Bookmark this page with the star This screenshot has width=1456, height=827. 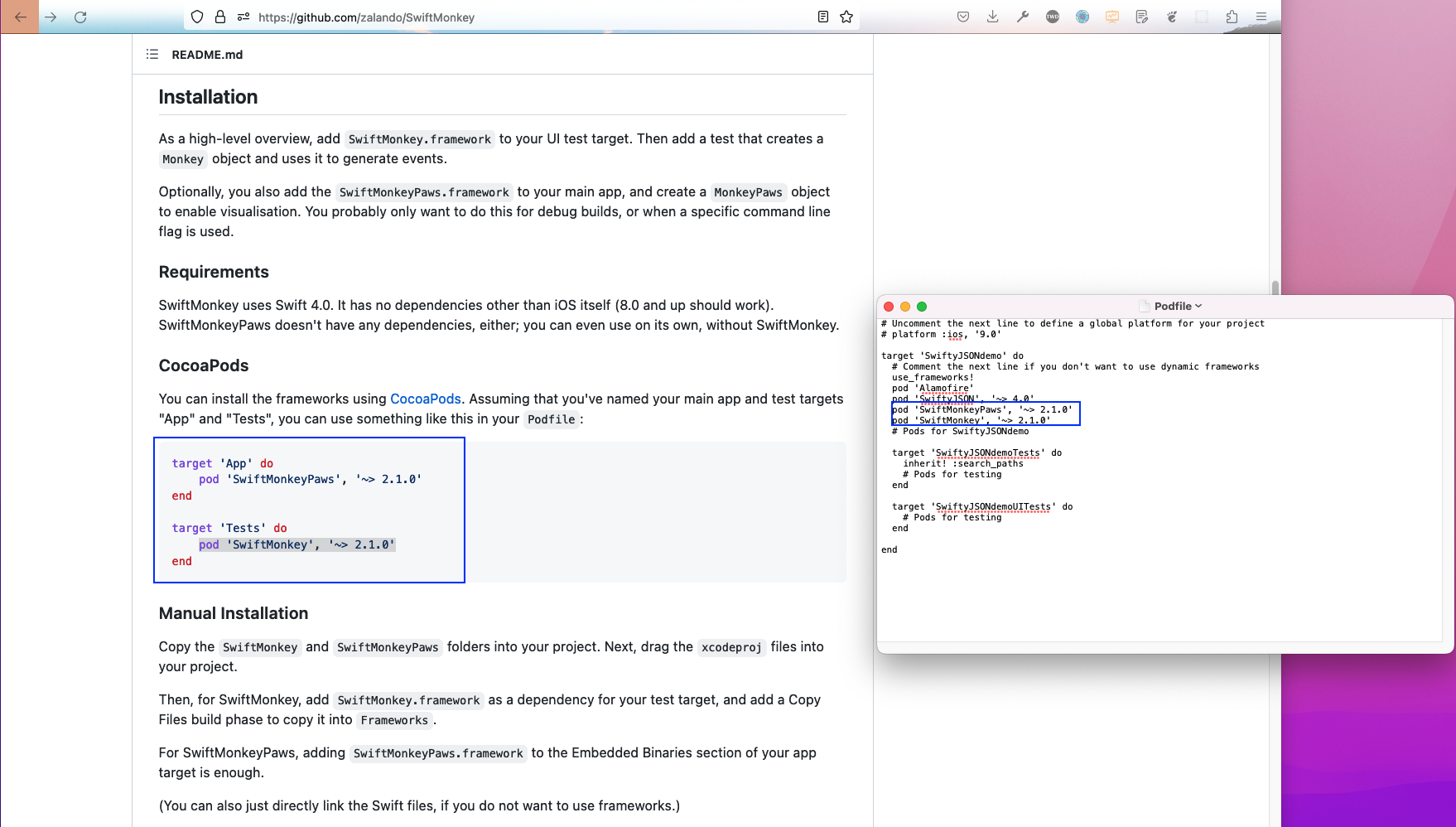tap(846, 17)
